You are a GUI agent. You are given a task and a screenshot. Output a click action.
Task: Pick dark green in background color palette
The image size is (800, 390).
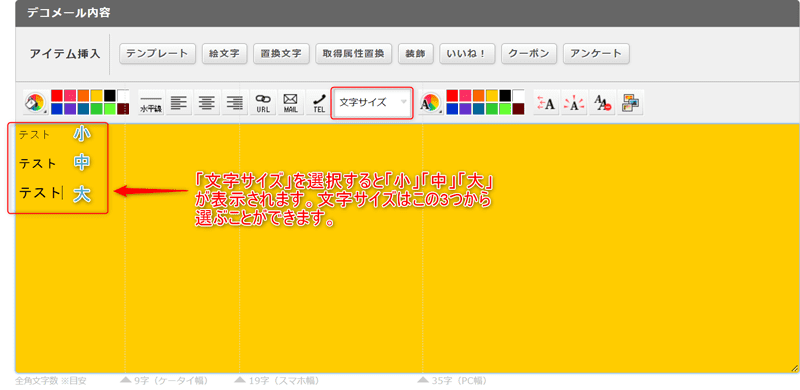96,109
